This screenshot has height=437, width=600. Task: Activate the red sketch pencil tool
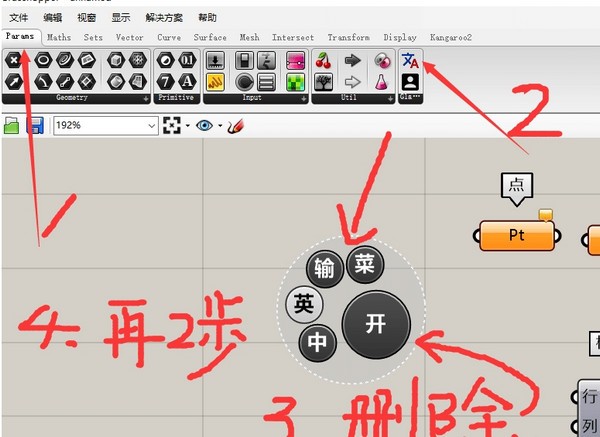pyautogui.click(x=235, y=126)
